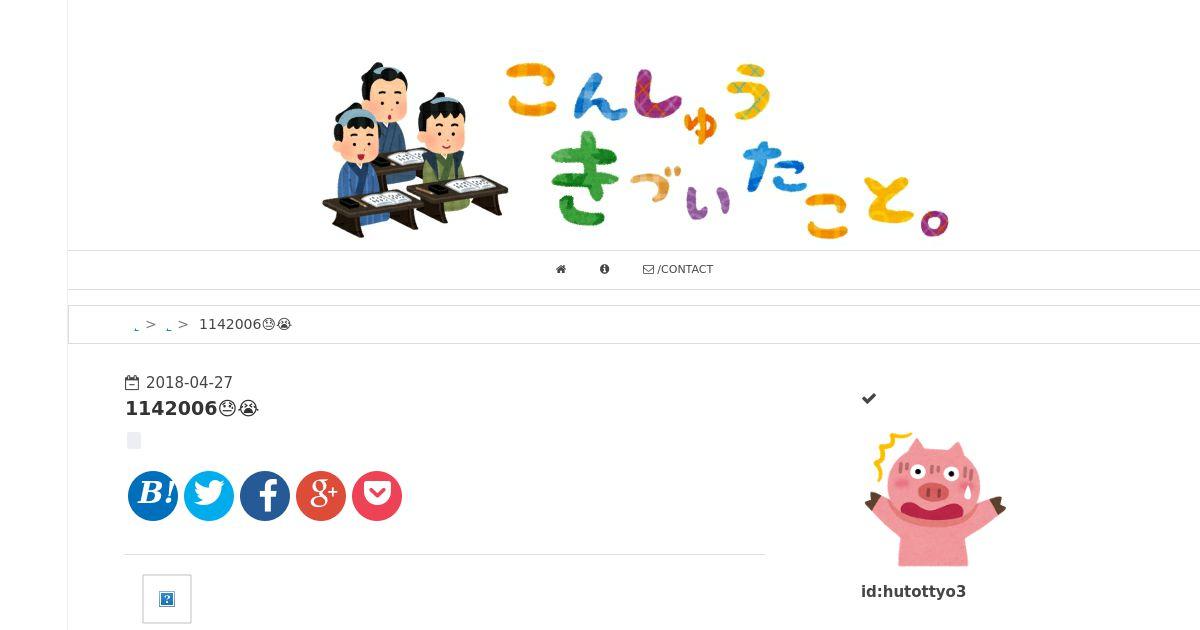Click second breadcrumb link
The height and width of the screenshot is (630, 1200).
168,327
